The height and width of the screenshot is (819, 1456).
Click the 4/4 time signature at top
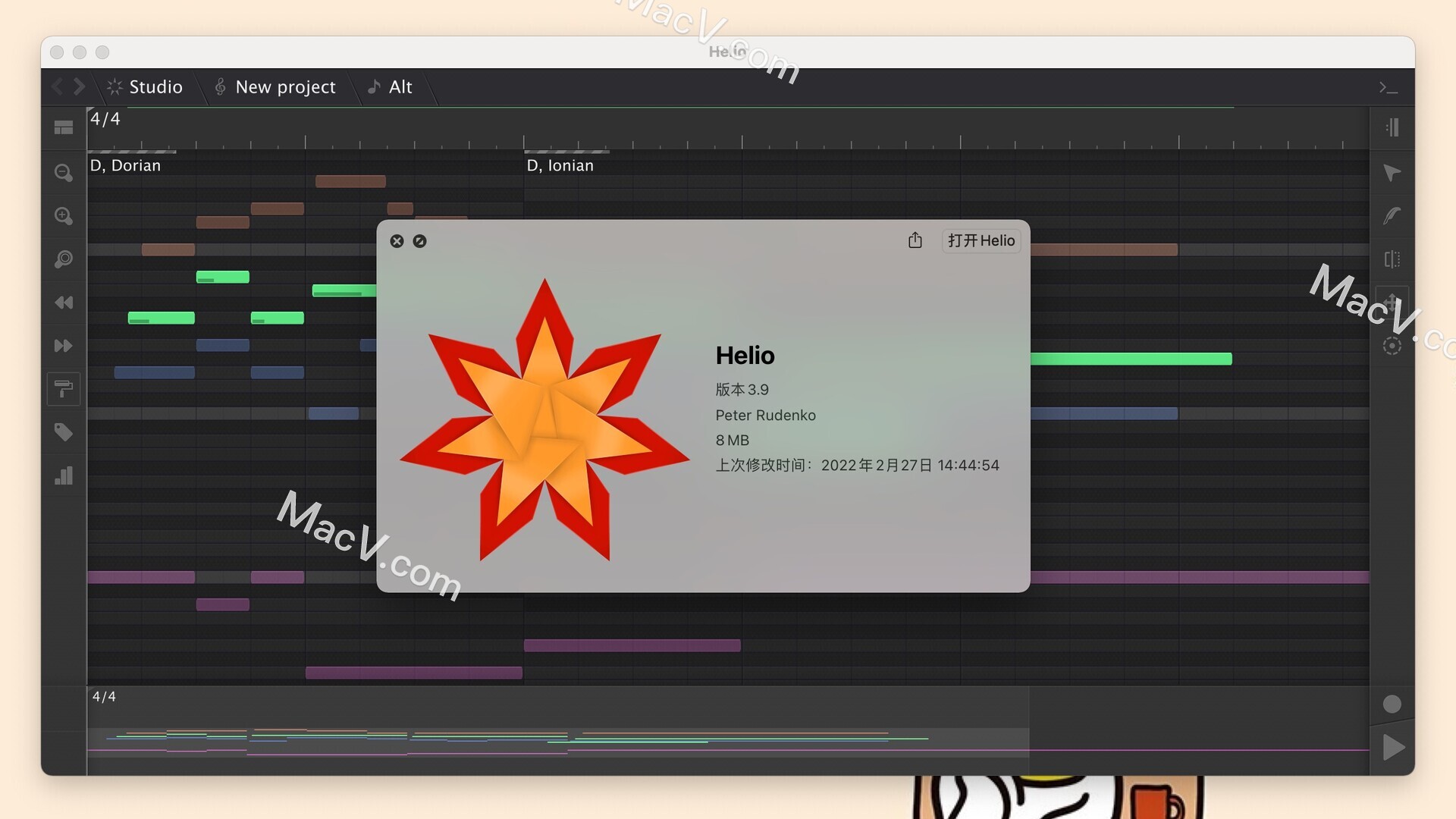(105, 119)
